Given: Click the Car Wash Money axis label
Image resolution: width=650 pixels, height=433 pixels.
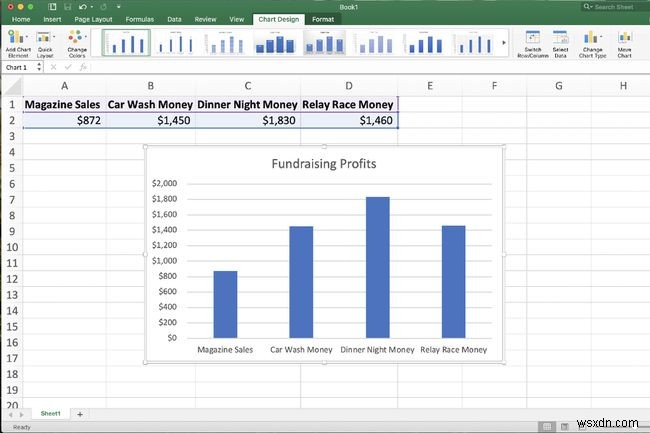Looking at the screenshot, I should [301, 350].
